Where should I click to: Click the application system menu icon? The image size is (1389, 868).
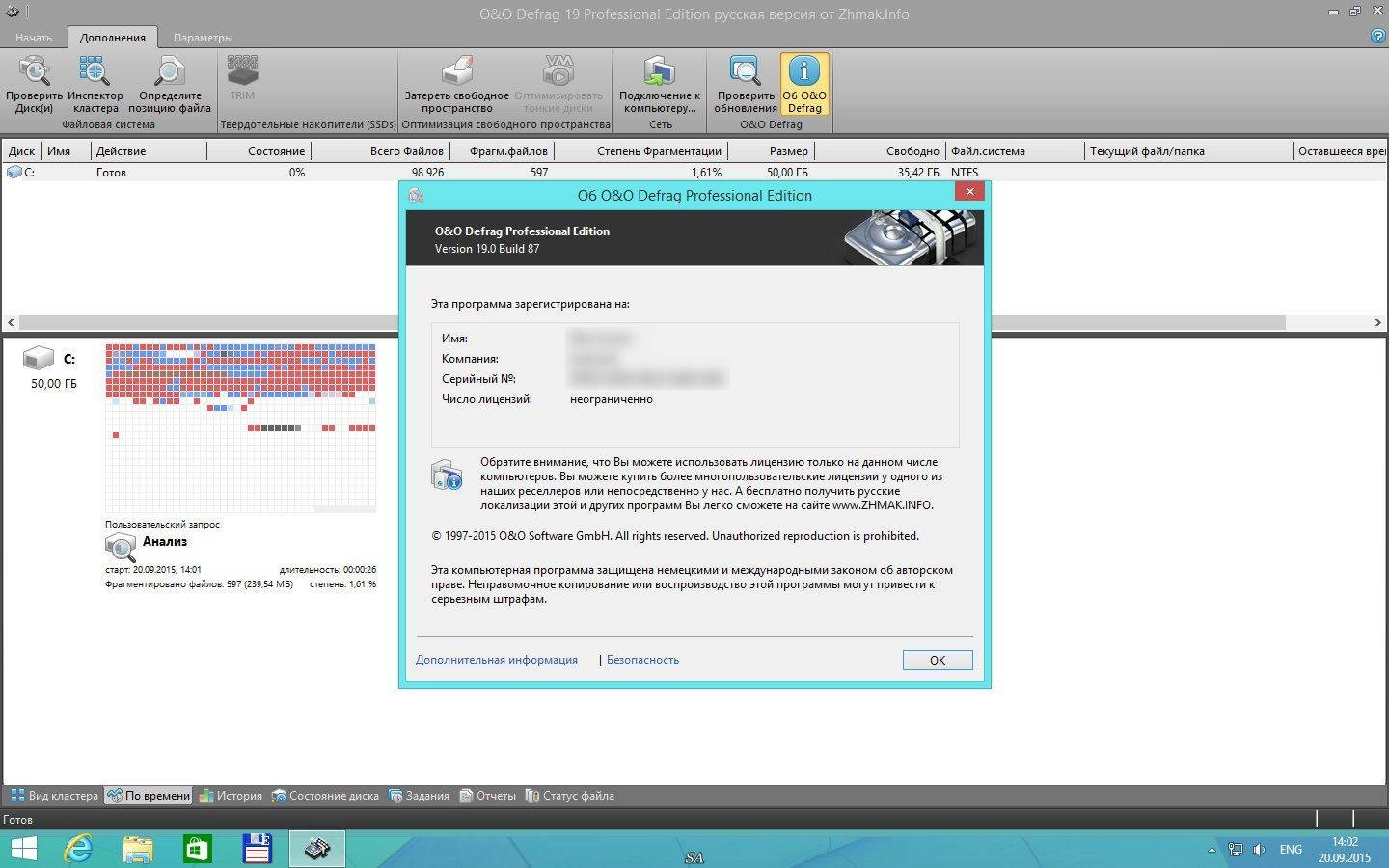(12, 12)
